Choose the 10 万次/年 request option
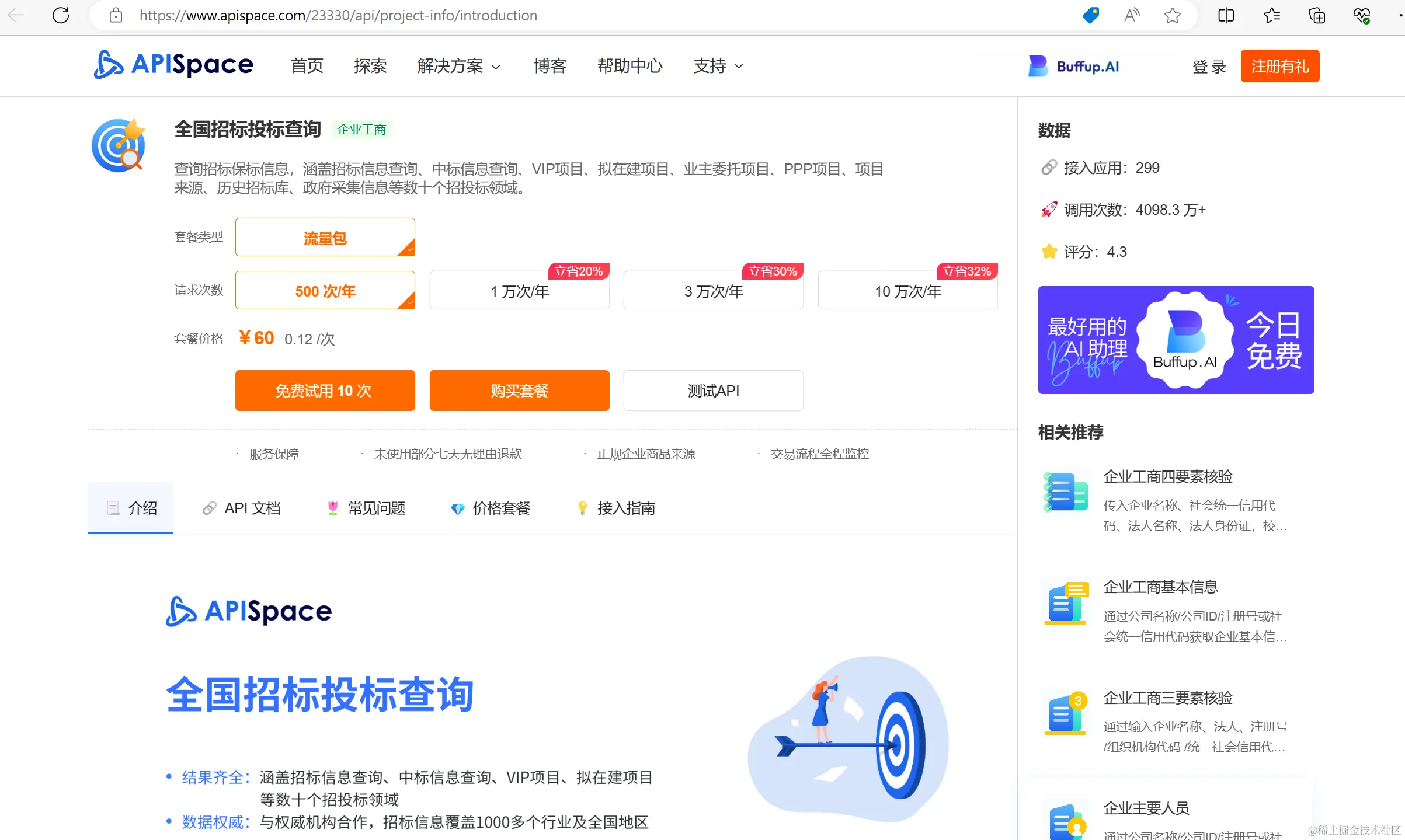Viewport: 1405px width, 840px height. [x=907, y=291]
